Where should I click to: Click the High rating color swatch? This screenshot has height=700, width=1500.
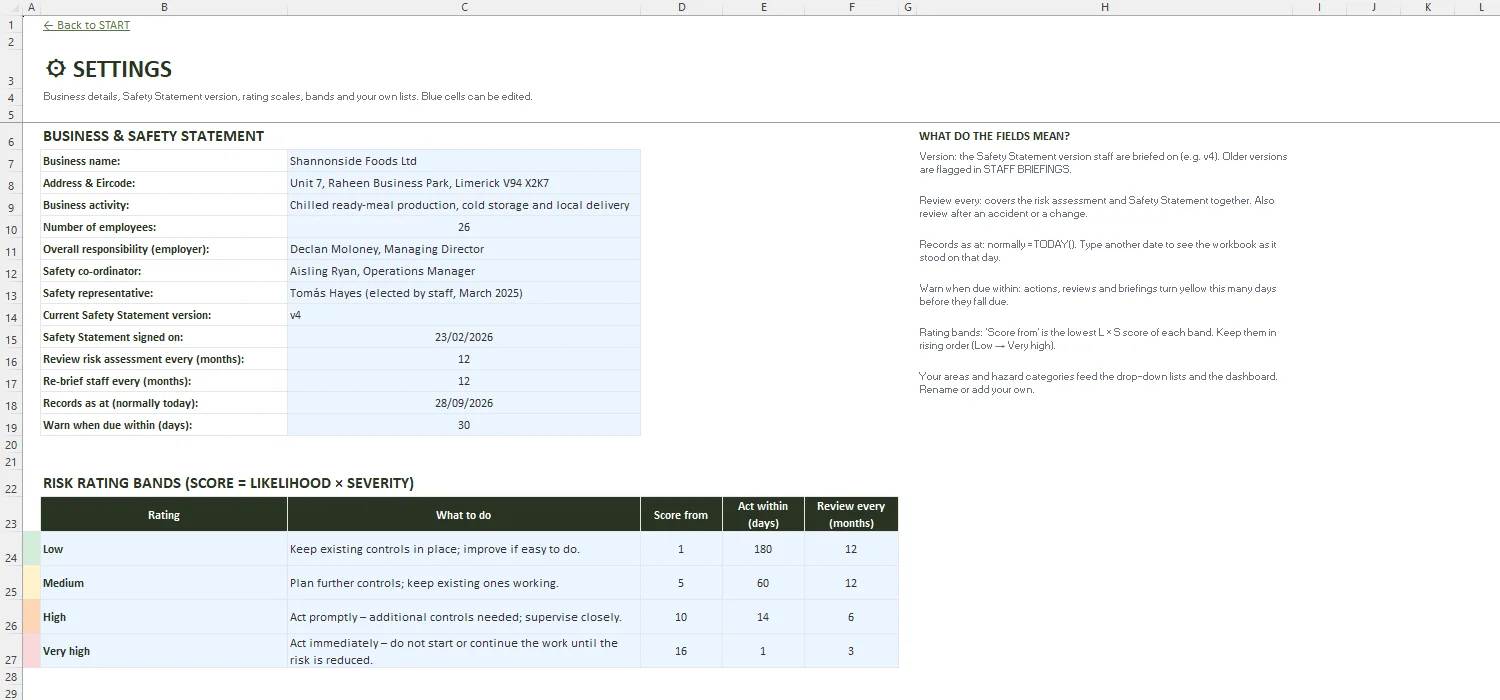pos(31,617)
